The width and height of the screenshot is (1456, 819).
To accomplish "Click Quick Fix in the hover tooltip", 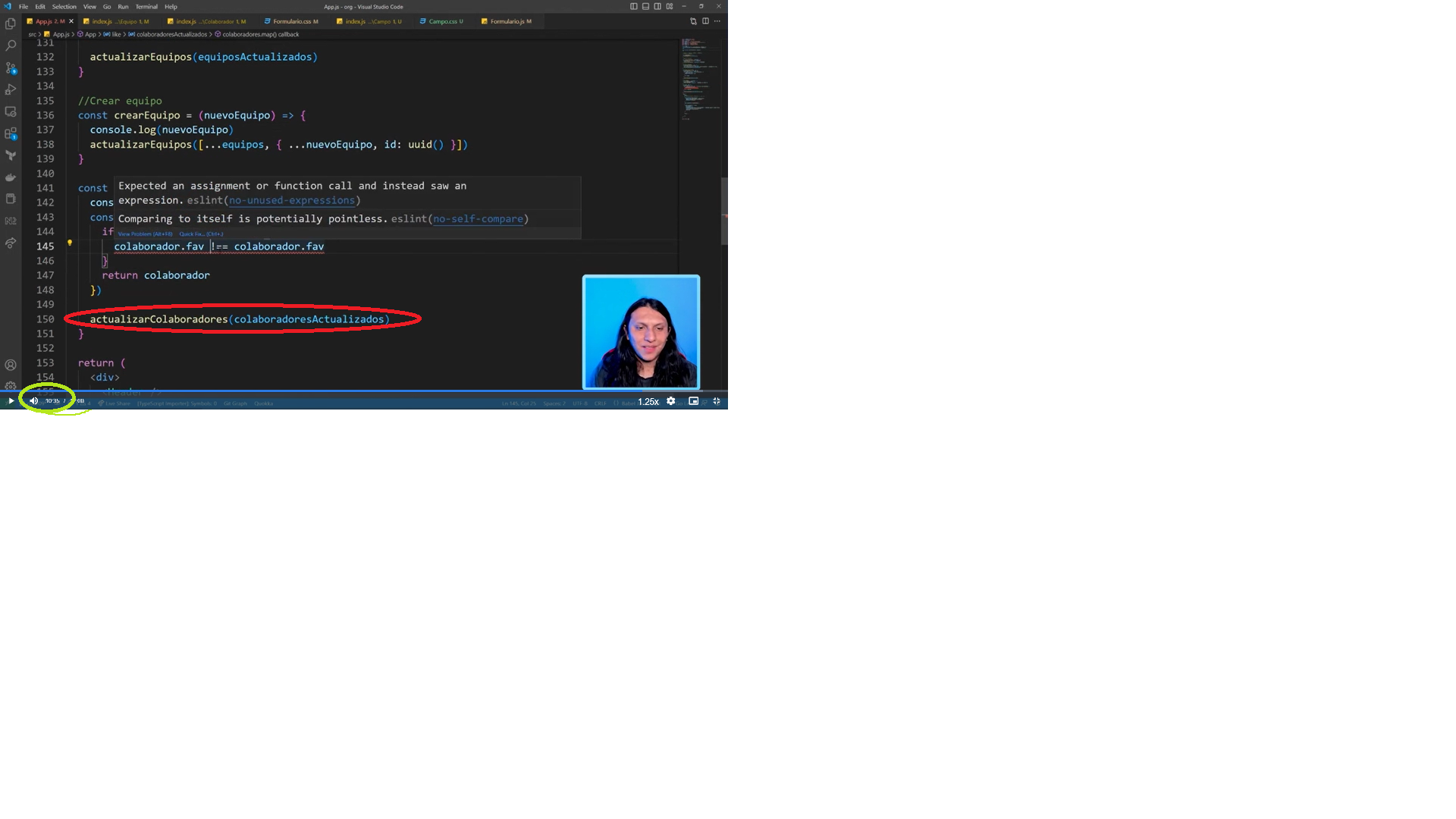I will (x=201, y=234).
